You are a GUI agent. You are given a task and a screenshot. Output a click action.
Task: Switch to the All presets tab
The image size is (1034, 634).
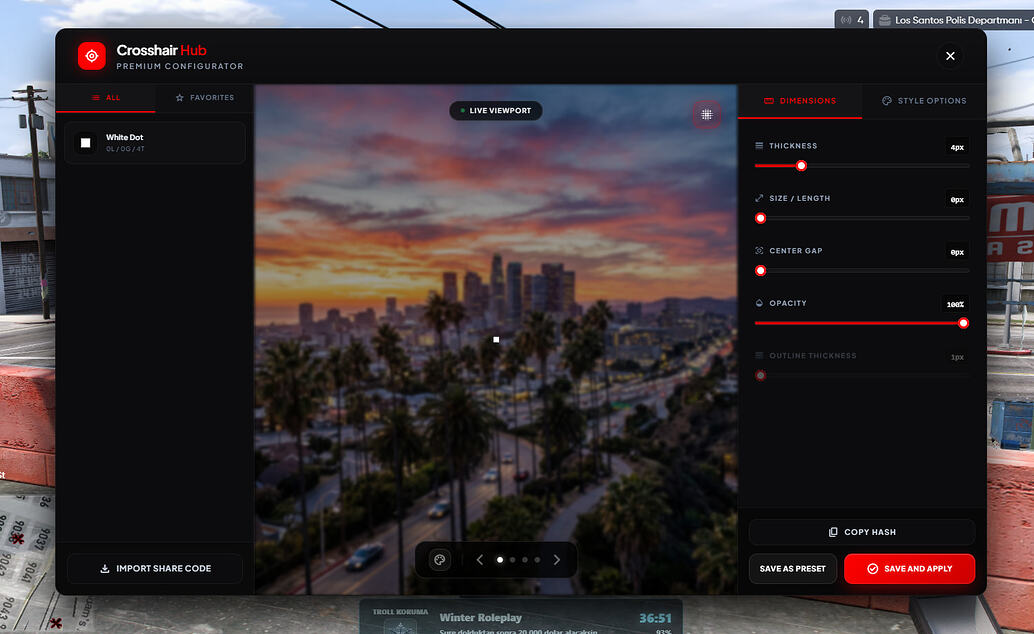point(106,98)
